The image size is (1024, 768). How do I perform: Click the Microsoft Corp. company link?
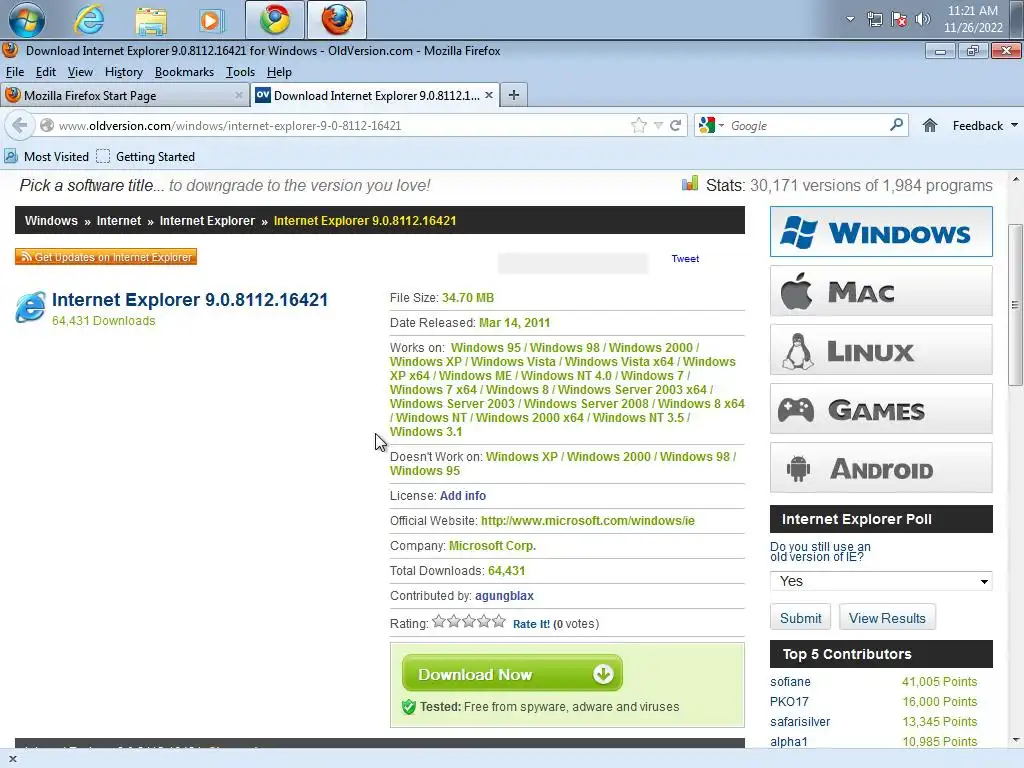[x=492, y=545]
